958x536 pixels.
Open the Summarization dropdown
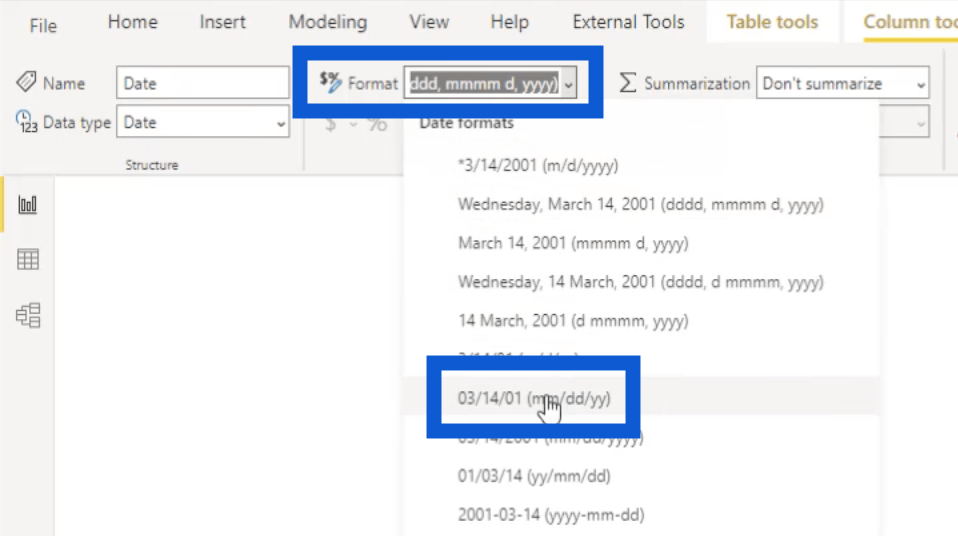(843, 83)
